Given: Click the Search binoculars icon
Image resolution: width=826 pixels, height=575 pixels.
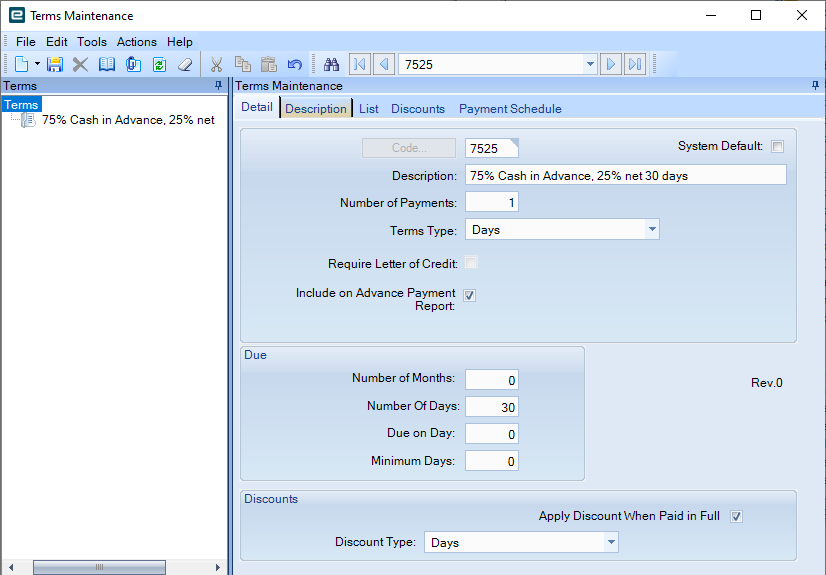Looking at the screenshot, I should (331, 64).
